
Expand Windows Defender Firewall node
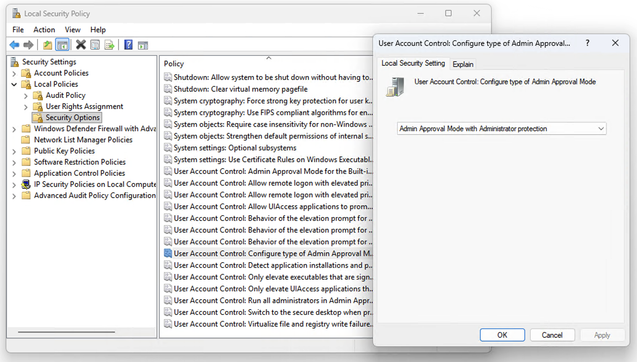point(14,129)
